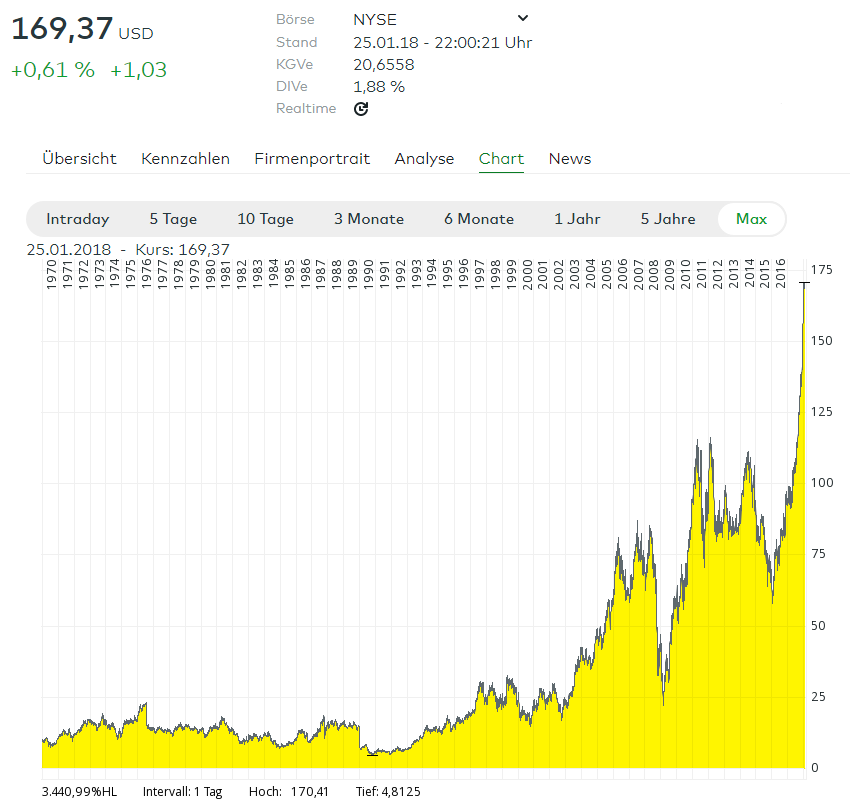This screenshot has width=850, height=811.
Task: Click the Realtime refresh icon
Action: coord(361,109)
